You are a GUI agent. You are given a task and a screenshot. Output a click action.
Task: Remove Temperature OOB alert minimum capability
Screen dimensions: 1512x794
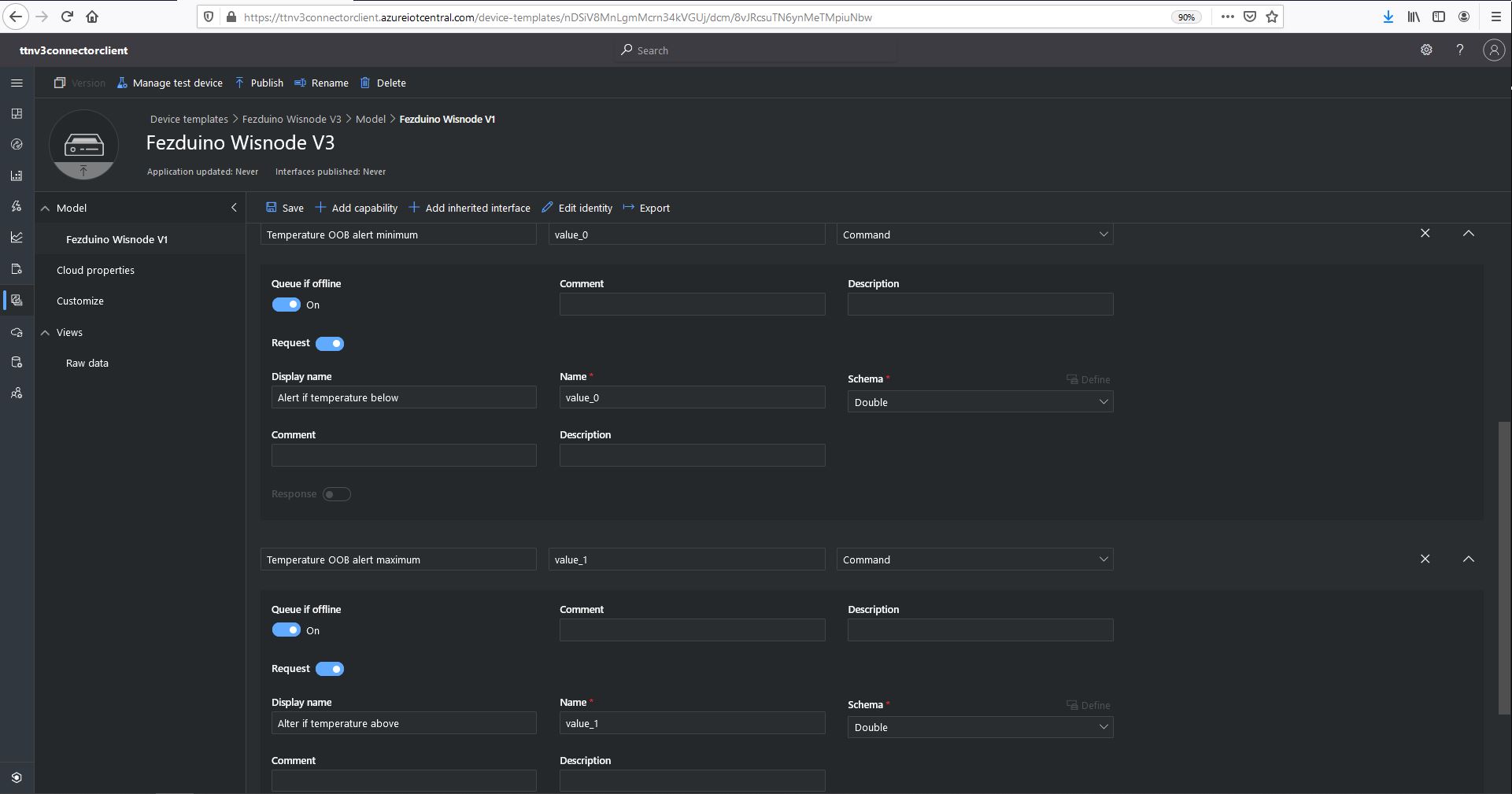click(x=1425, y=234)
